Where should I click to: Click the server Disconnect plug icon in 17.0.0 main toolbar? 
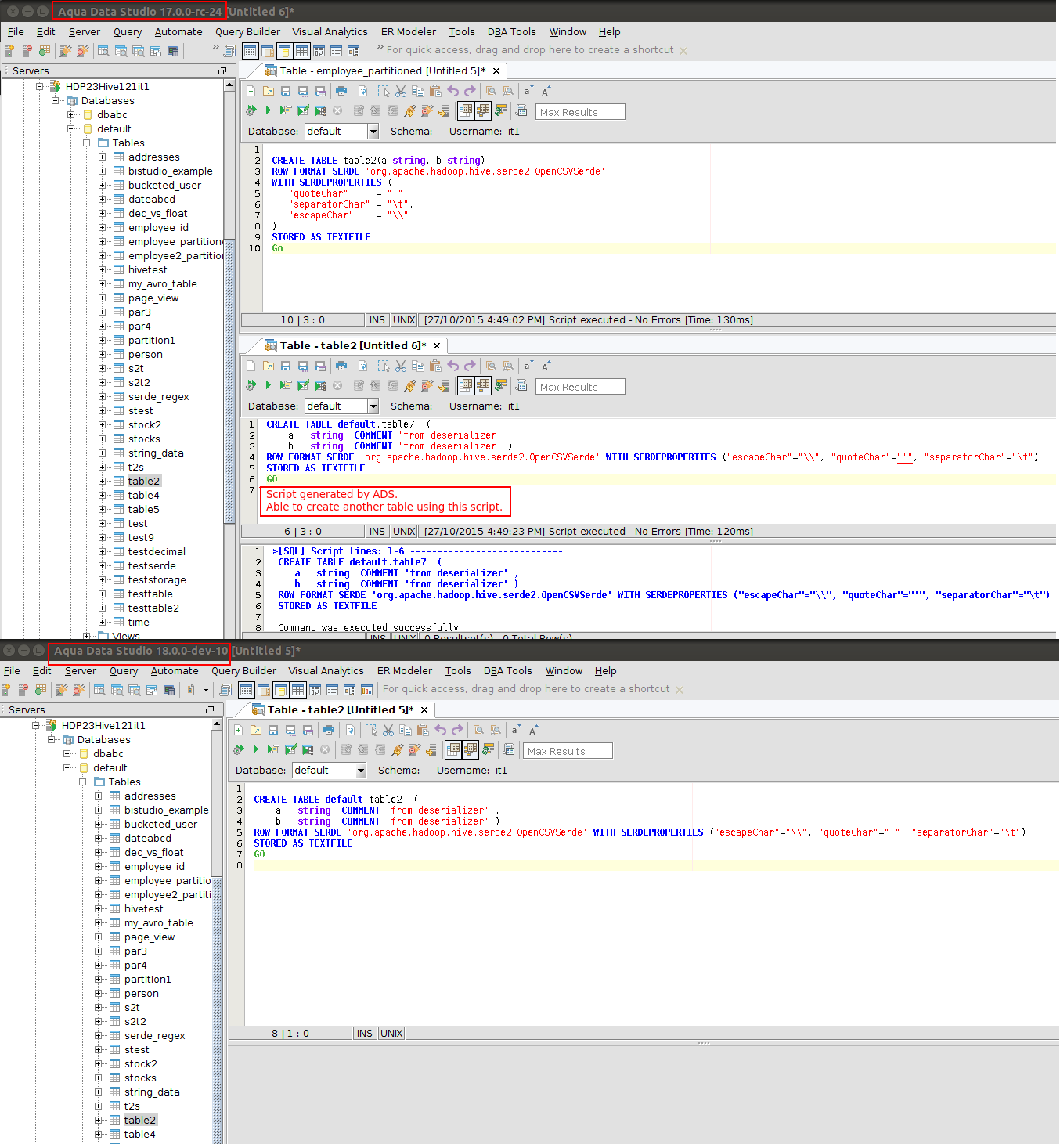pyautogui.click(x=82, y=51)
